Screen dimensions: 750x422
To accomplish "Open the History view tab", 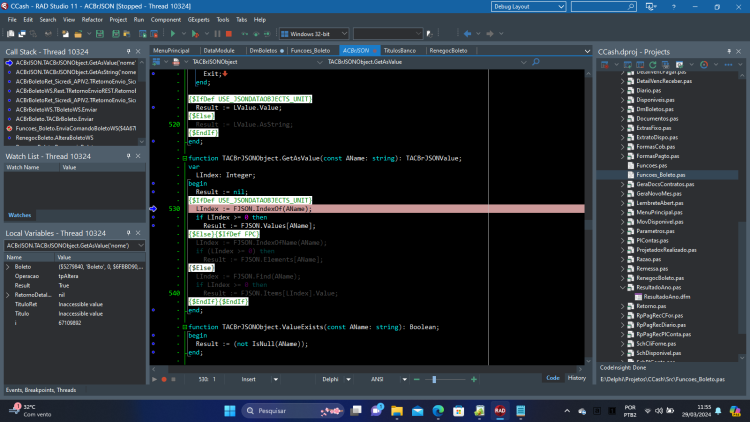I will pos(577,378).
